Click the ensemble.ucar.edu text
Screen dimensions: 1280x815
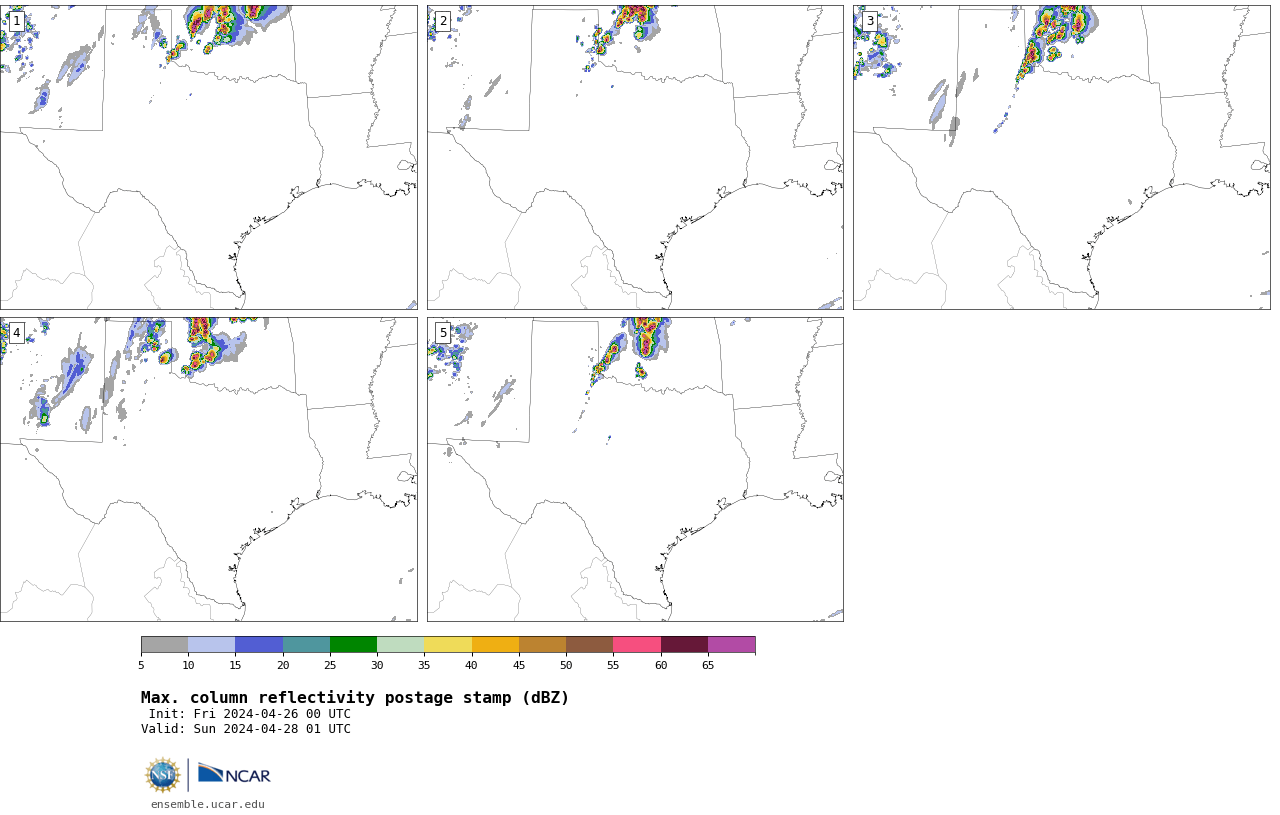(208, 804)
